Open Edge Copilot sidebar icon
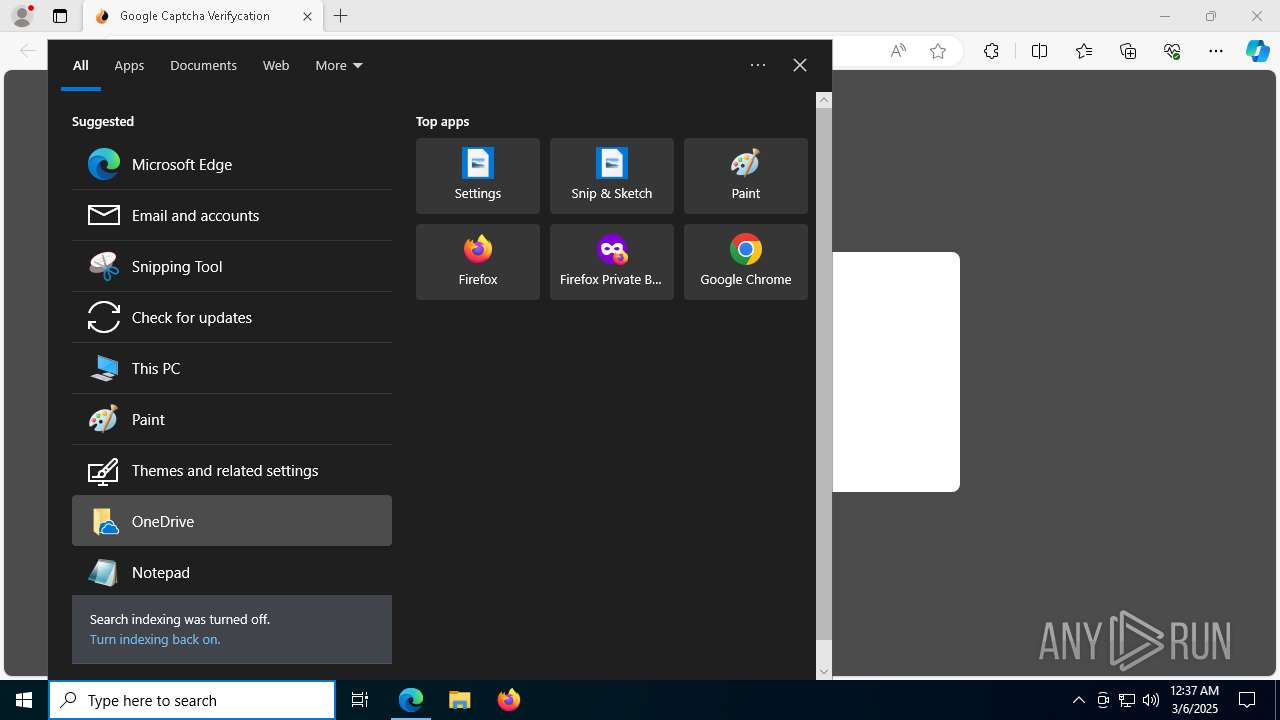The height and width of the screenshot is (720, 1280). click(1257, 51)
